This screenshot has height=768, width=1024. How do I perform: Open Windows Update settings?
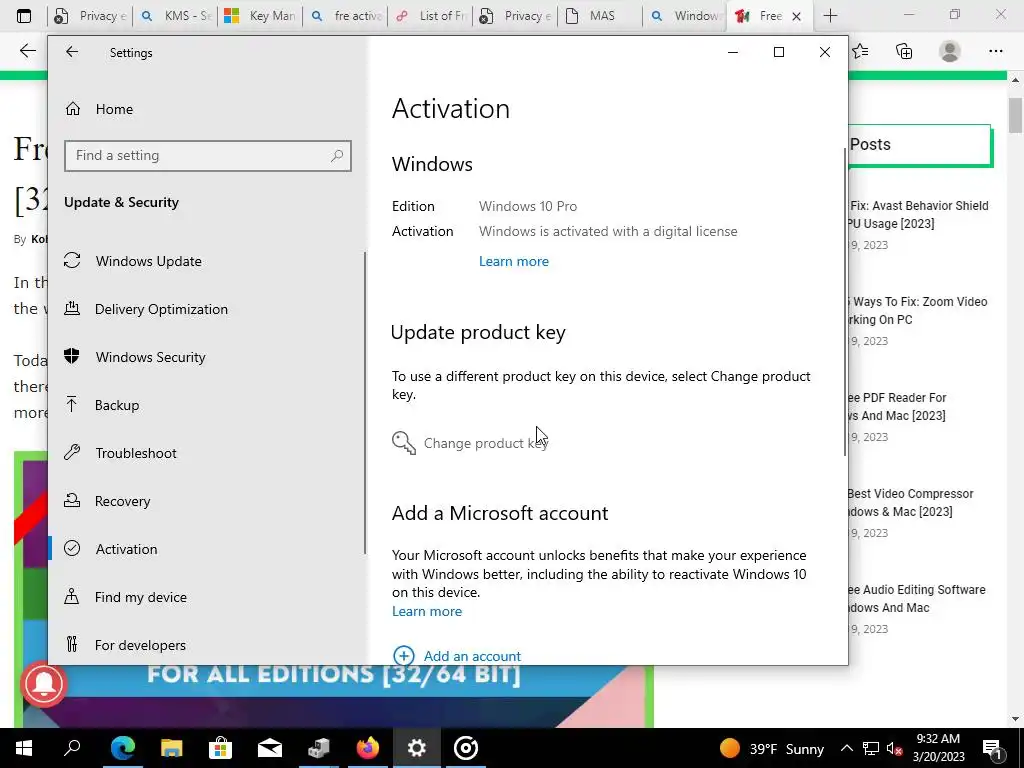tap(133, 261)
